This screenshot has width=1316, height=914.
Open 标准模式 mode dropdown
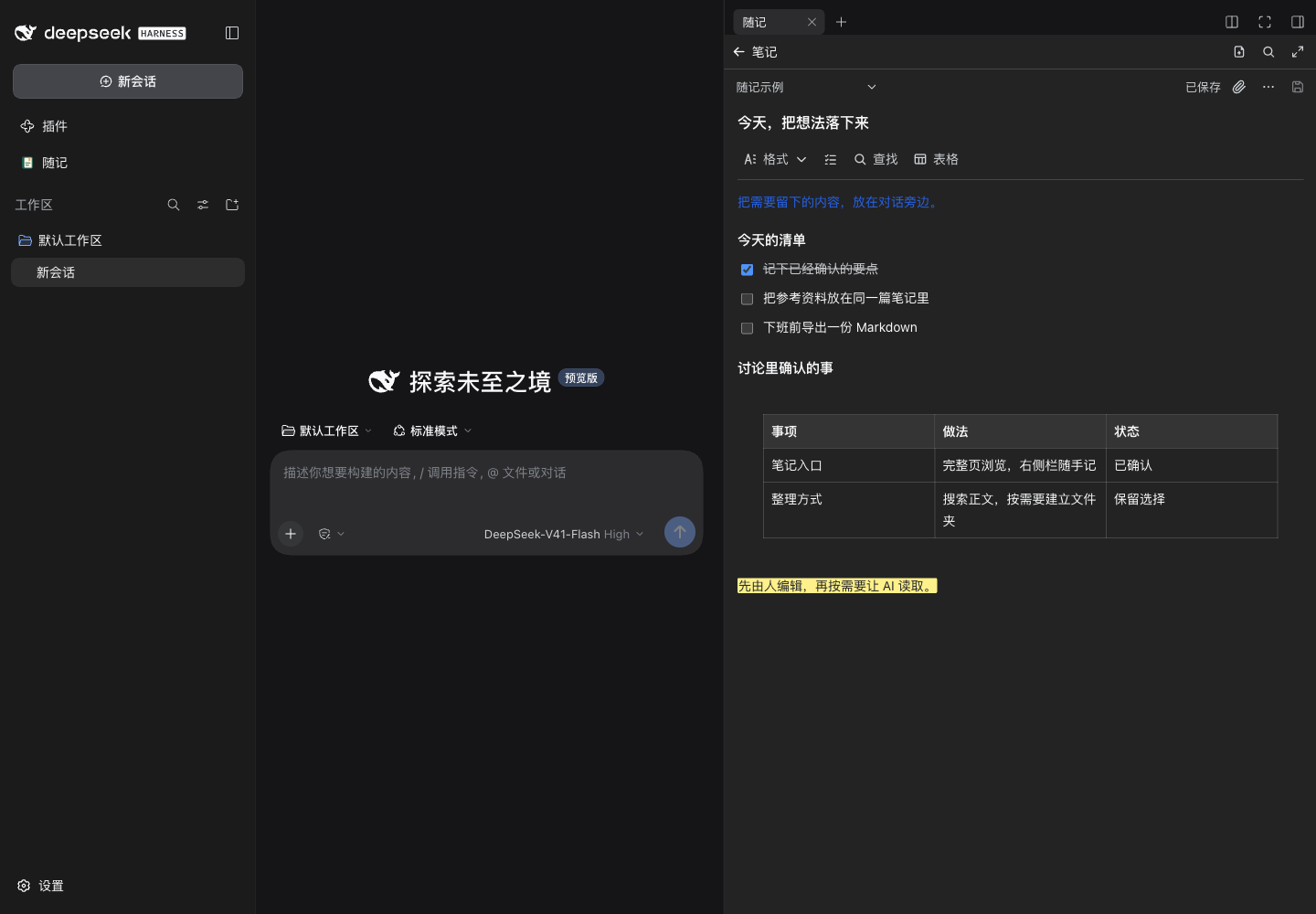click(432, 430)
